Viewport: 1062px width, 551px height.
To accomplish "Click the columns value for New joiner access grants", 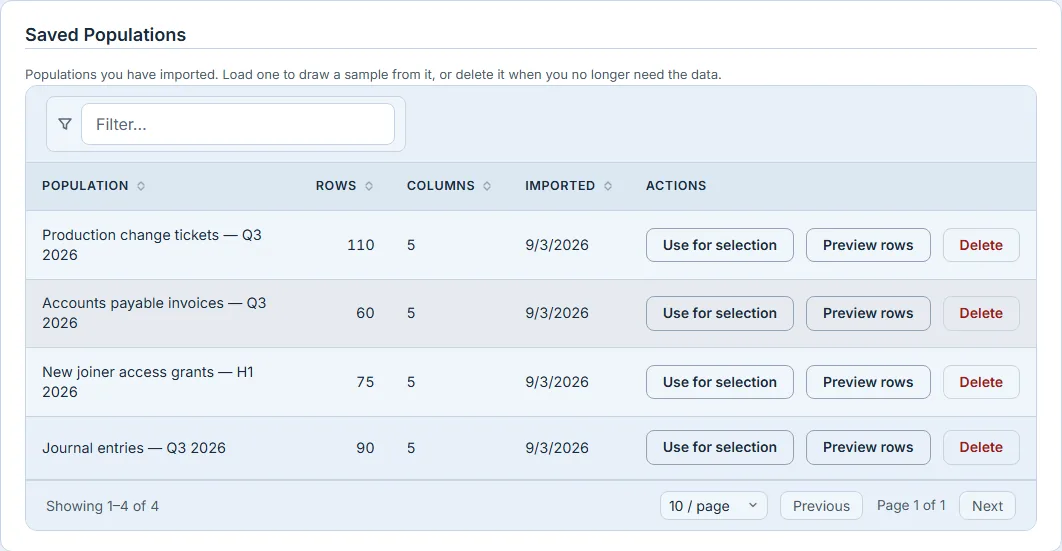I will (411, 382).
